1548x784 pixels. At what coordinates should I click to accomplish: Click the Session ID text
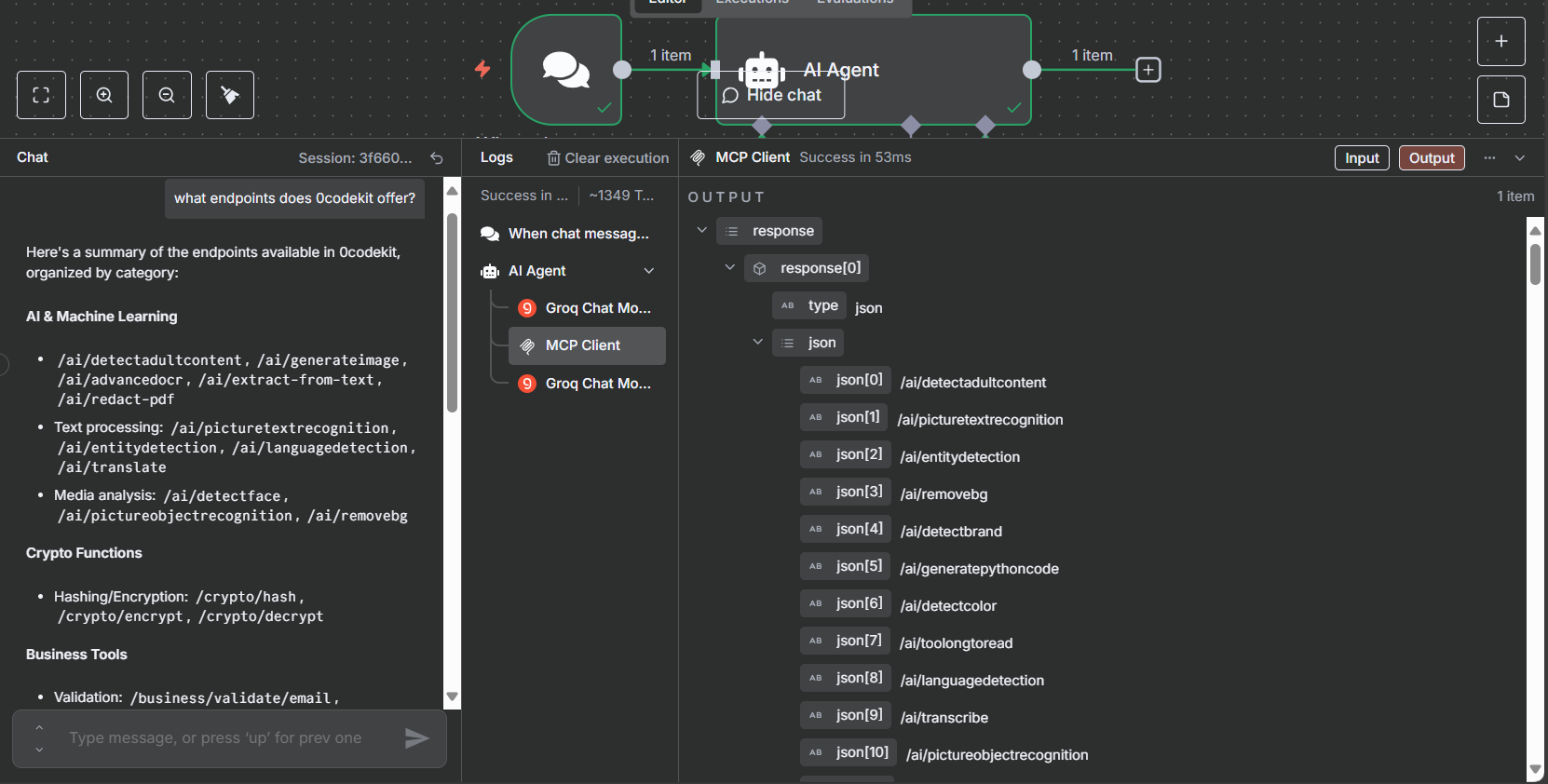pos(355,158)
